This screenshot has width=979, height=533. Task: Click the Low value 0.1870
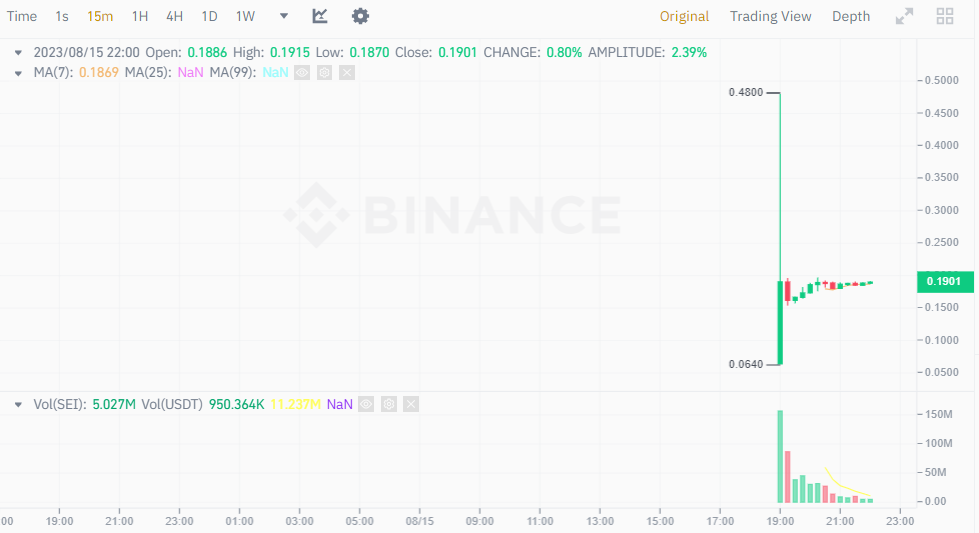coord(369,52)
